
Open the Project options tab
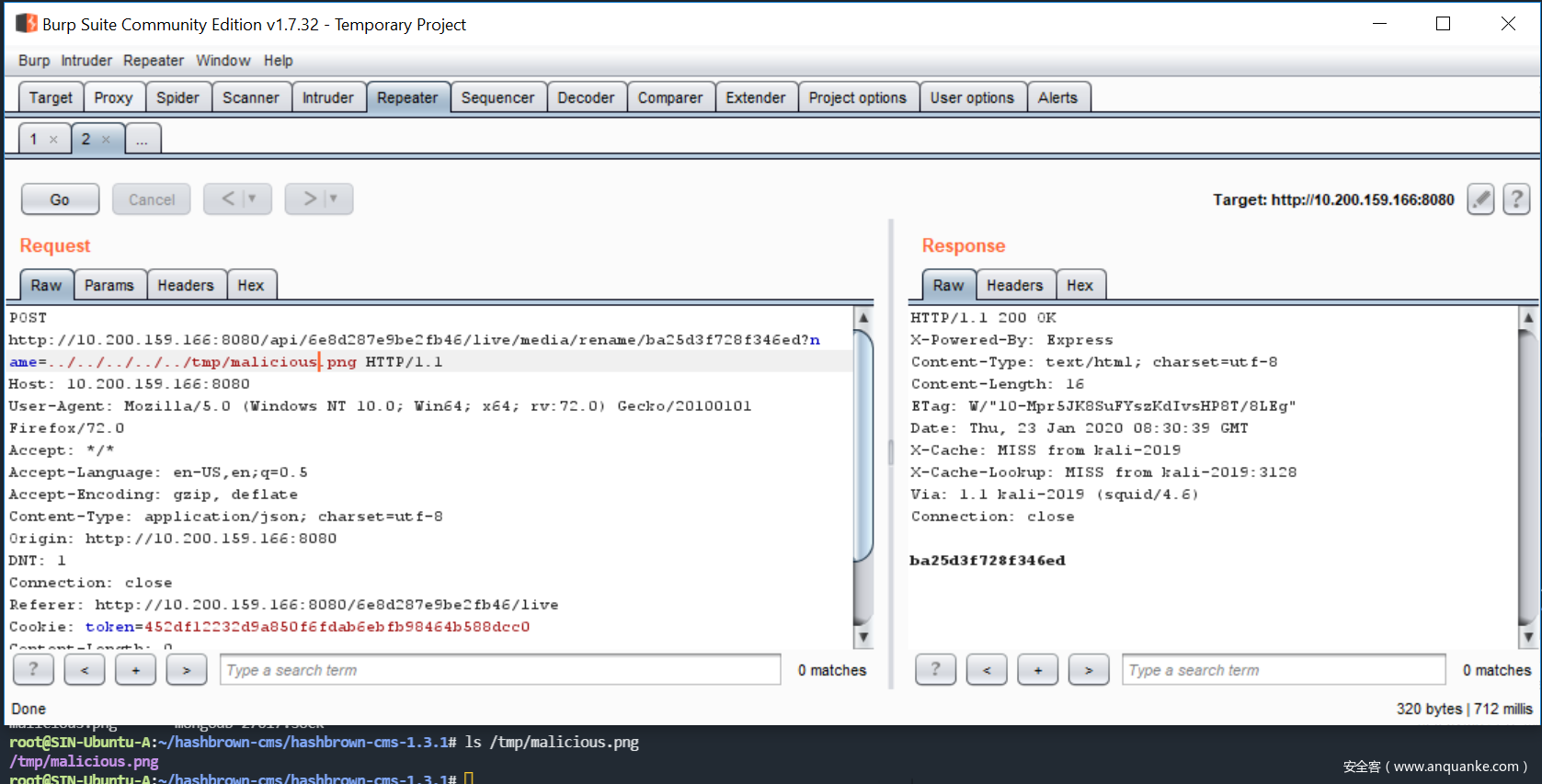tap(858, 97)
